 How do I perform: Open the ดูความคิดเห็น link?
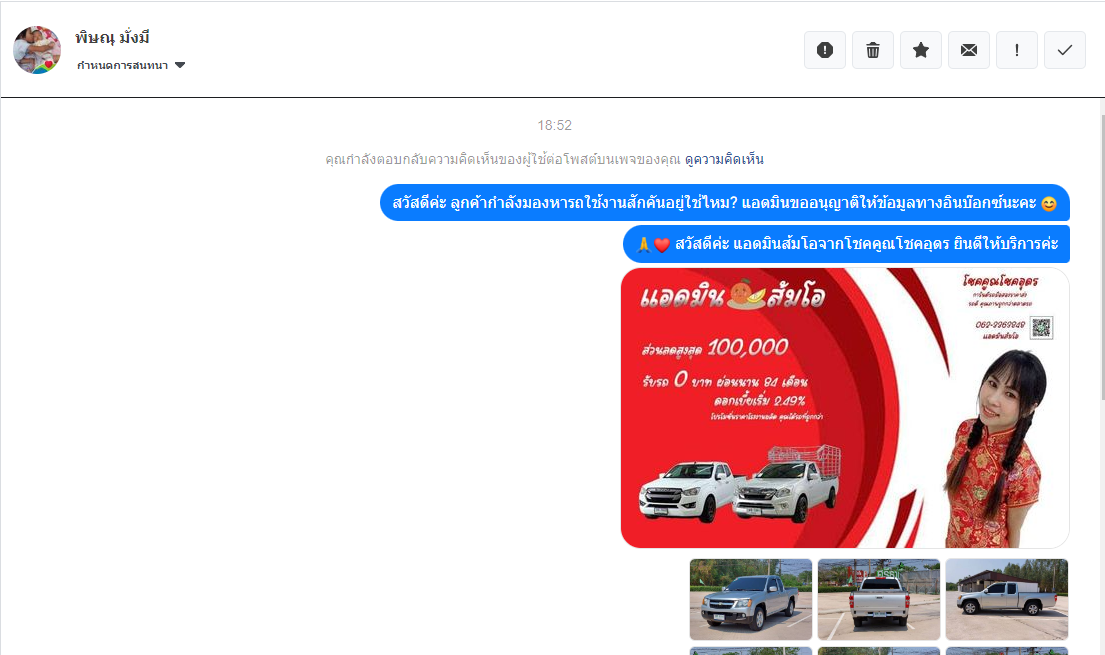coord(724,159)
